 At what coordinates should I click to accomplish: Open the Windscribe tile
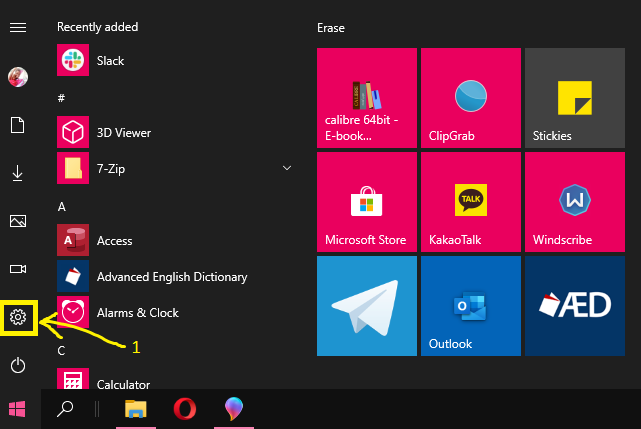pos(575,202)
